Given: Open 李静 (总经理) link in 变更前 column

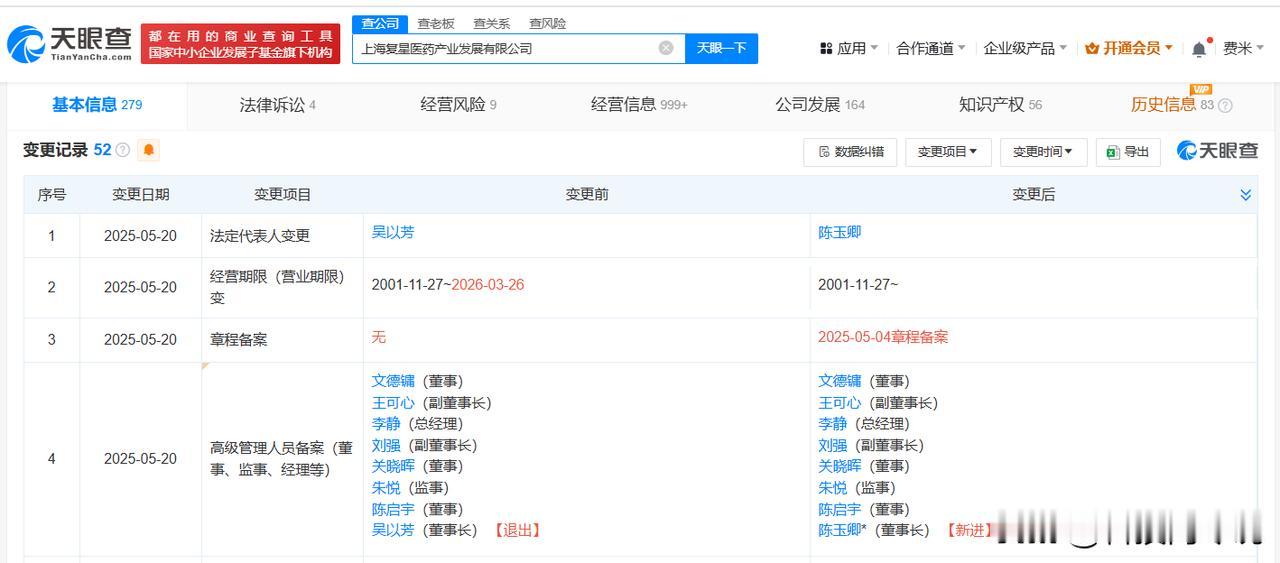Looking at the screenshot, I should 386,424.
